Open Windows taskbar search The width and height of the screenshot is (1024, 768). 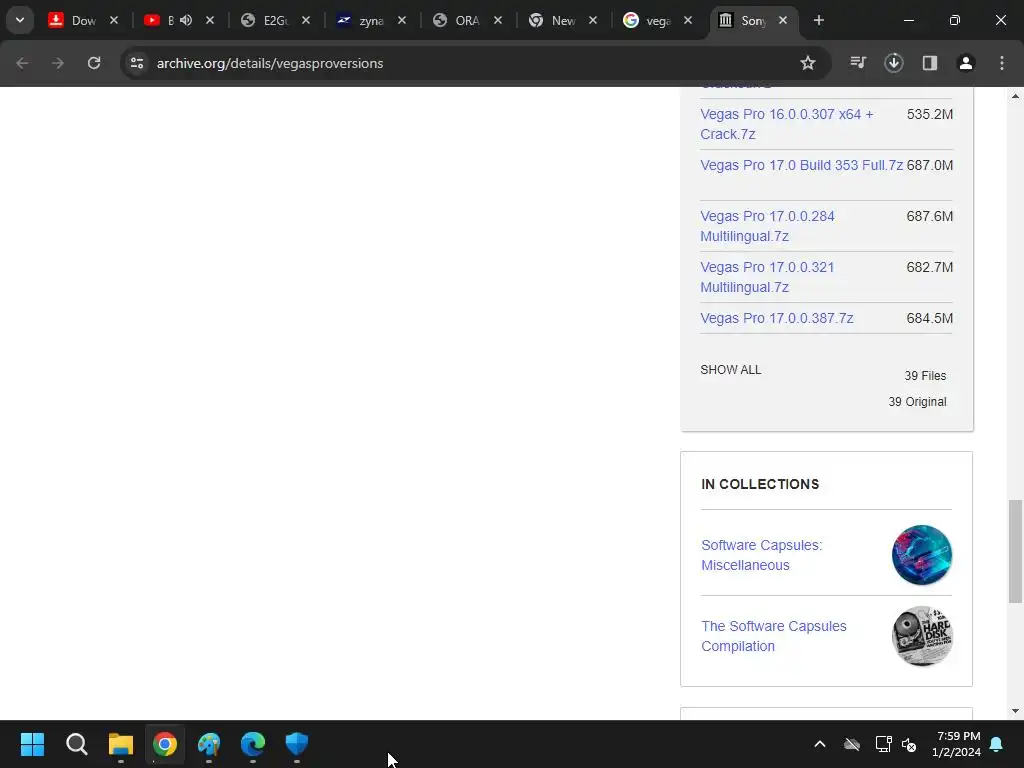coord(76,744)
